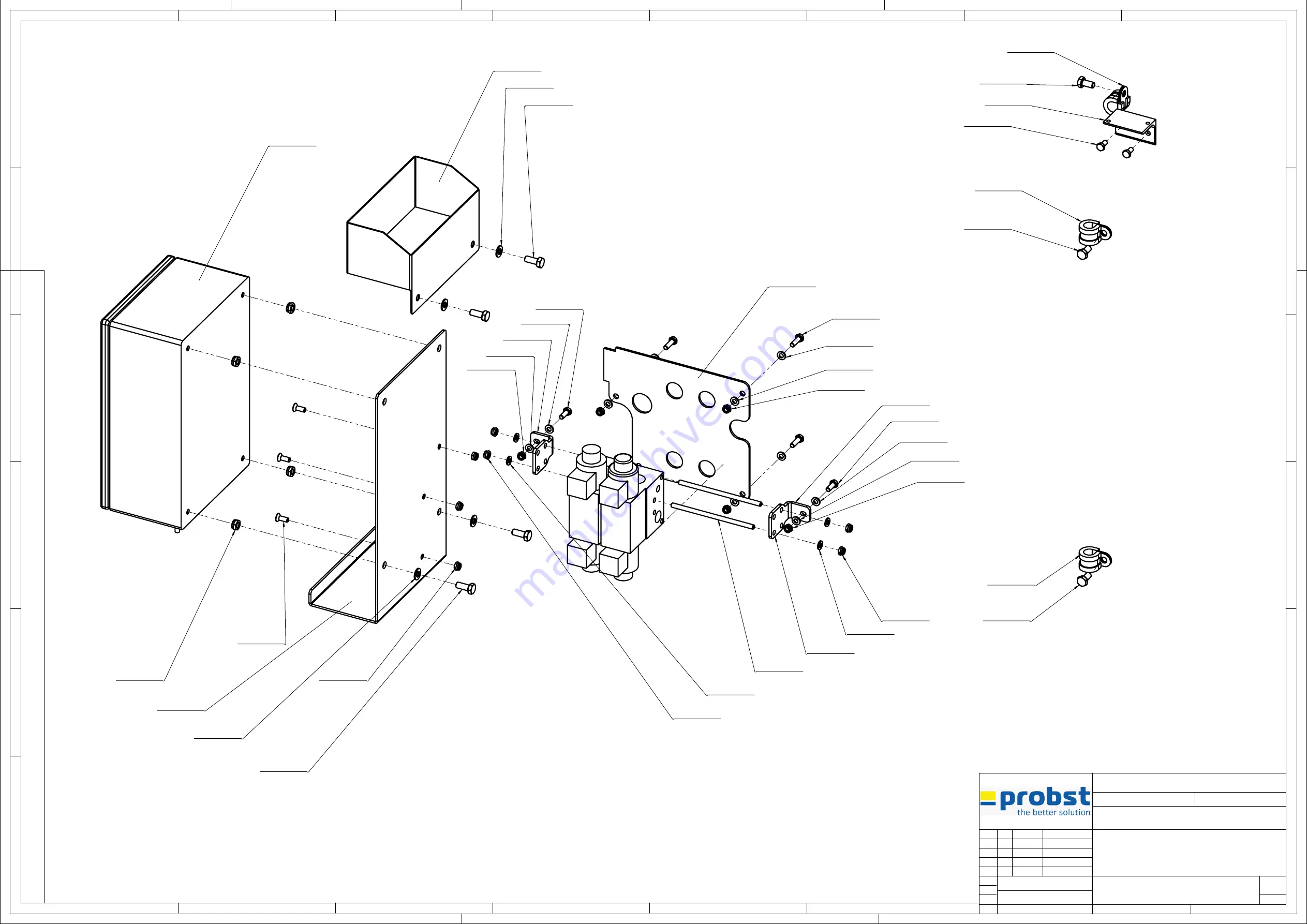Click the small hinge bracket left of the valve block

click(x=542, y=452)
